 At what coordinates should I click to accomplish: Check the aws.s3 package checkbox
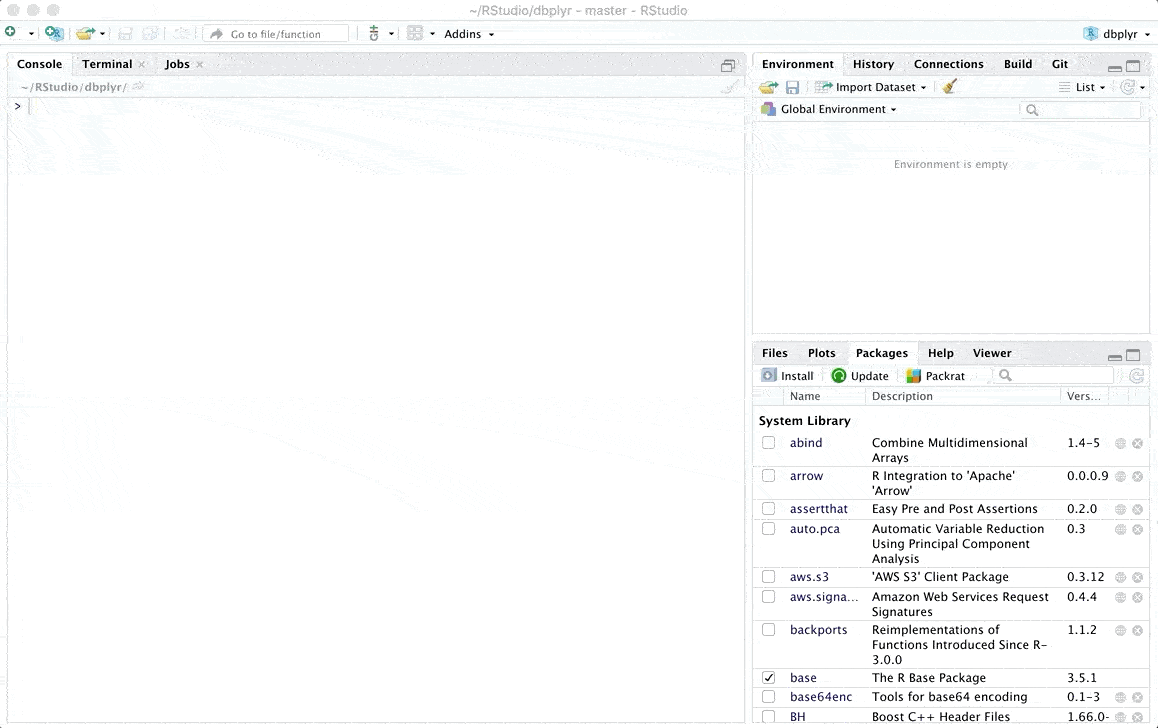(x=768, y=577)
